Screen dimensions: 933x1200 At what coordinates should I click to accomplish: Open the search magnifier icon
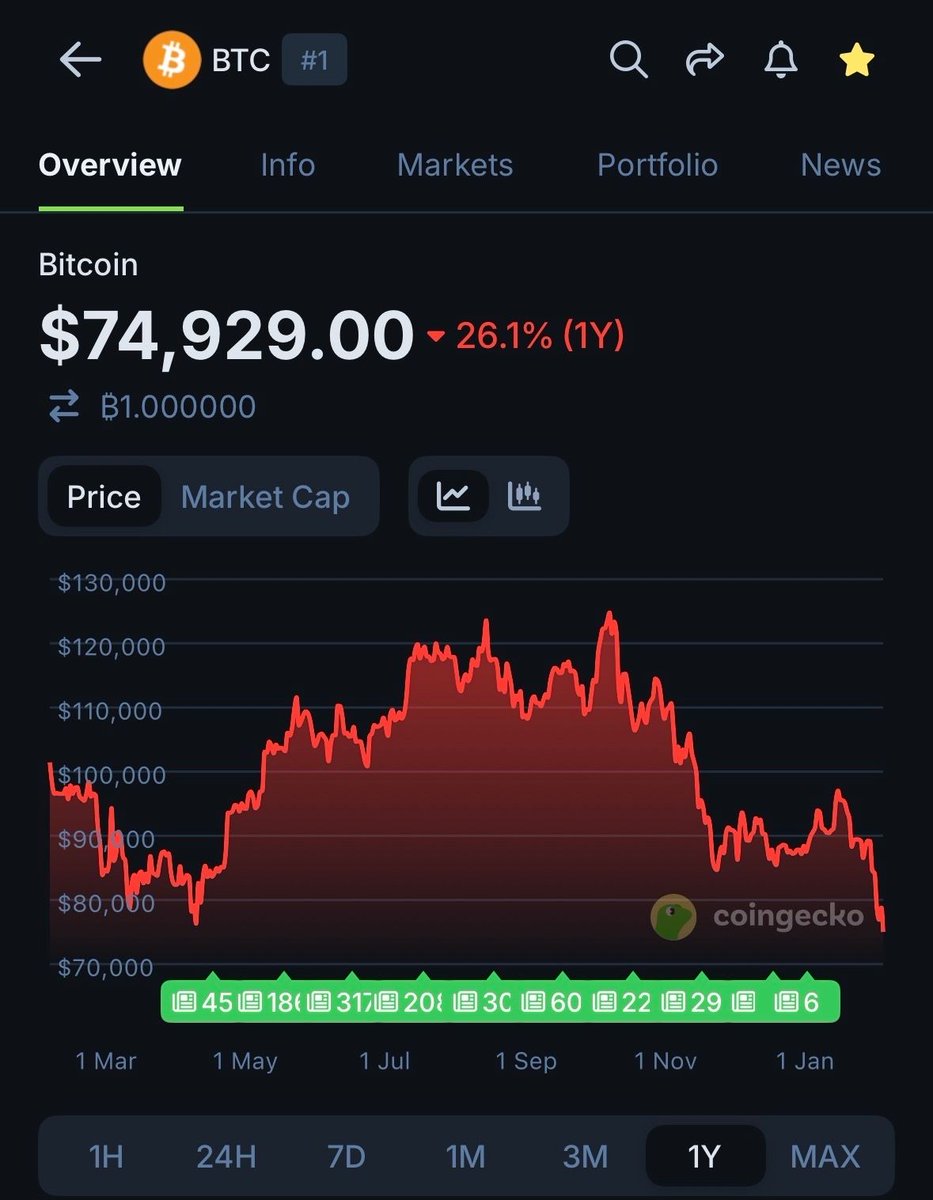(628, 61)
